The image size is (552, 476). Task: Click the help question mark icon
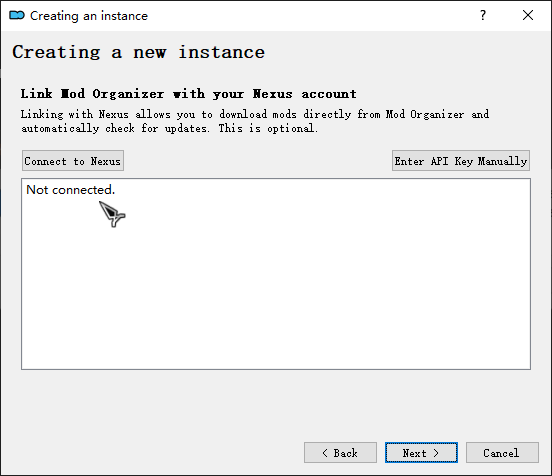click(483, 15)
